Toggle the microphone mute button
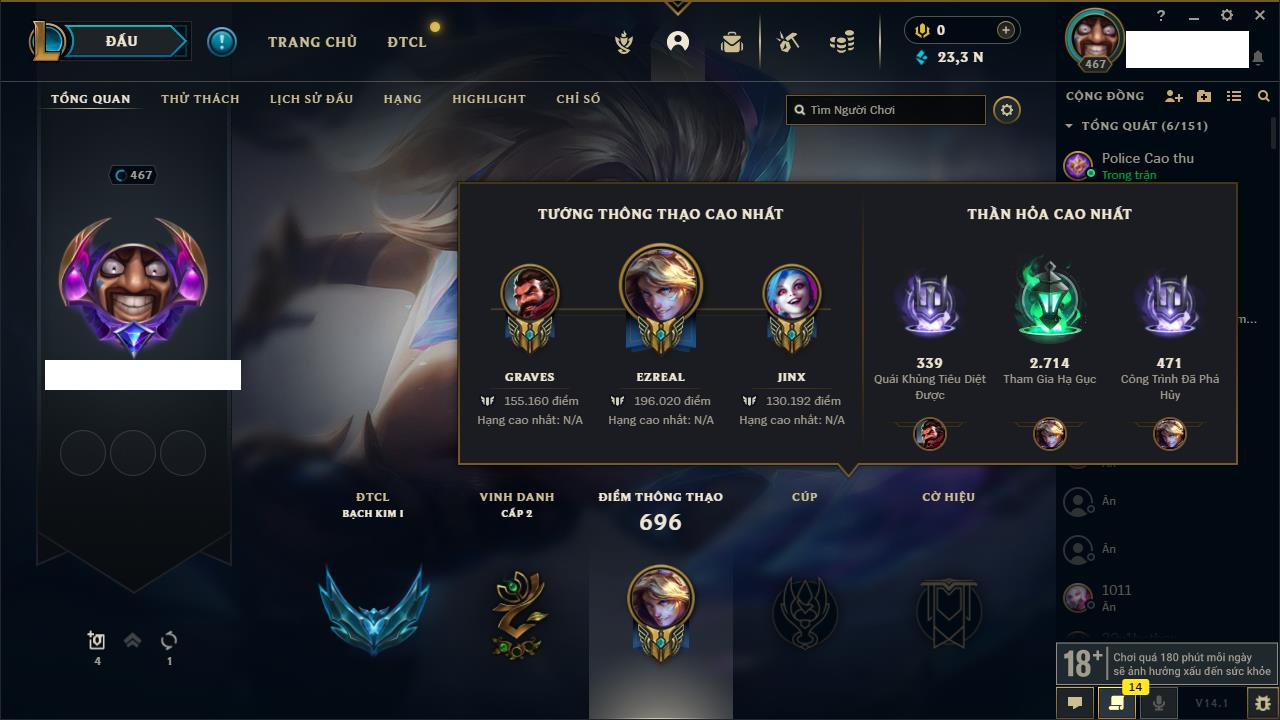This screenshot has width=1280, height=720. click(1159, 703)
